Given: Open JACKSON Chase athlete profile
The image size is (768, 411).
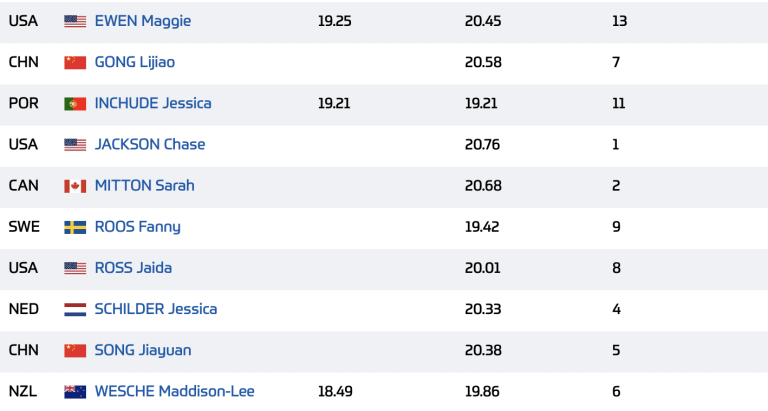Looking at the screenshot, I should tap(150, 145).
